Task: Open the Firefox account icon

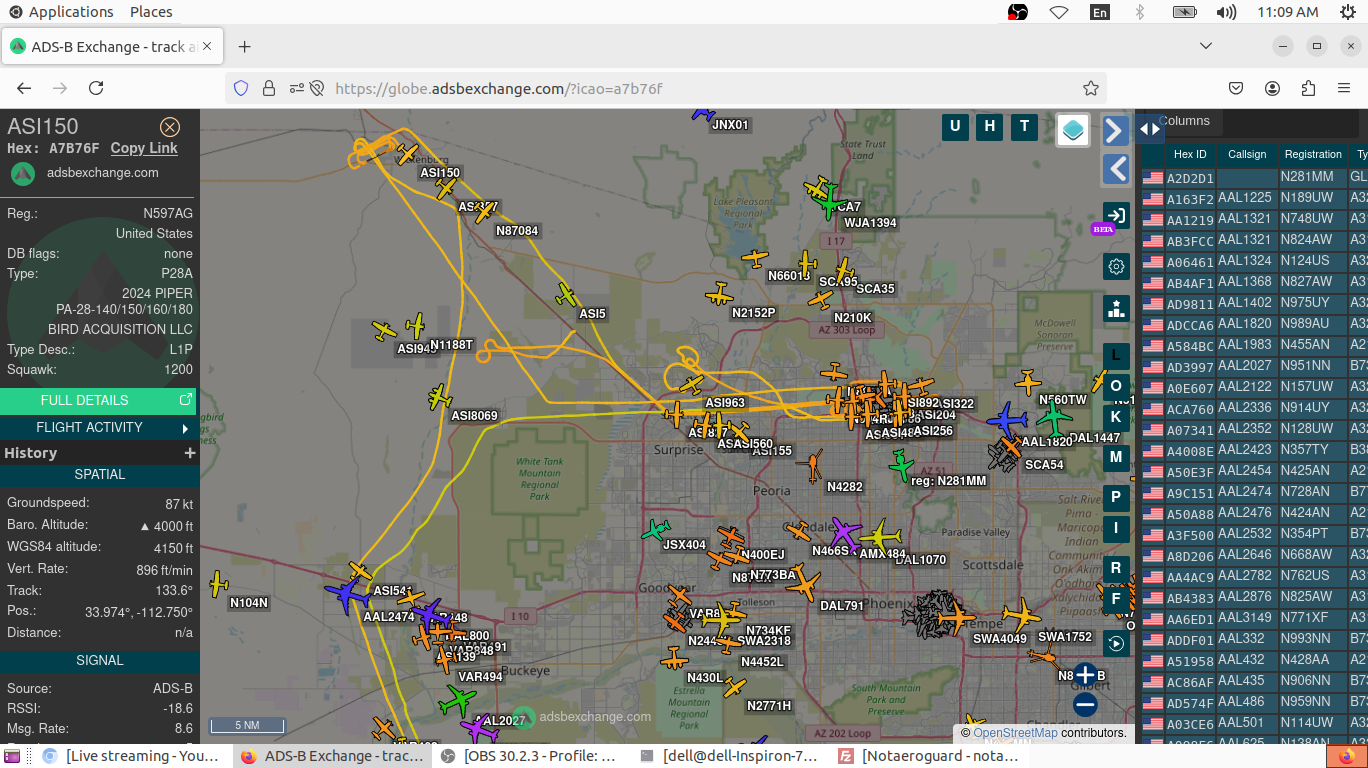Action: coord(1272,88)
